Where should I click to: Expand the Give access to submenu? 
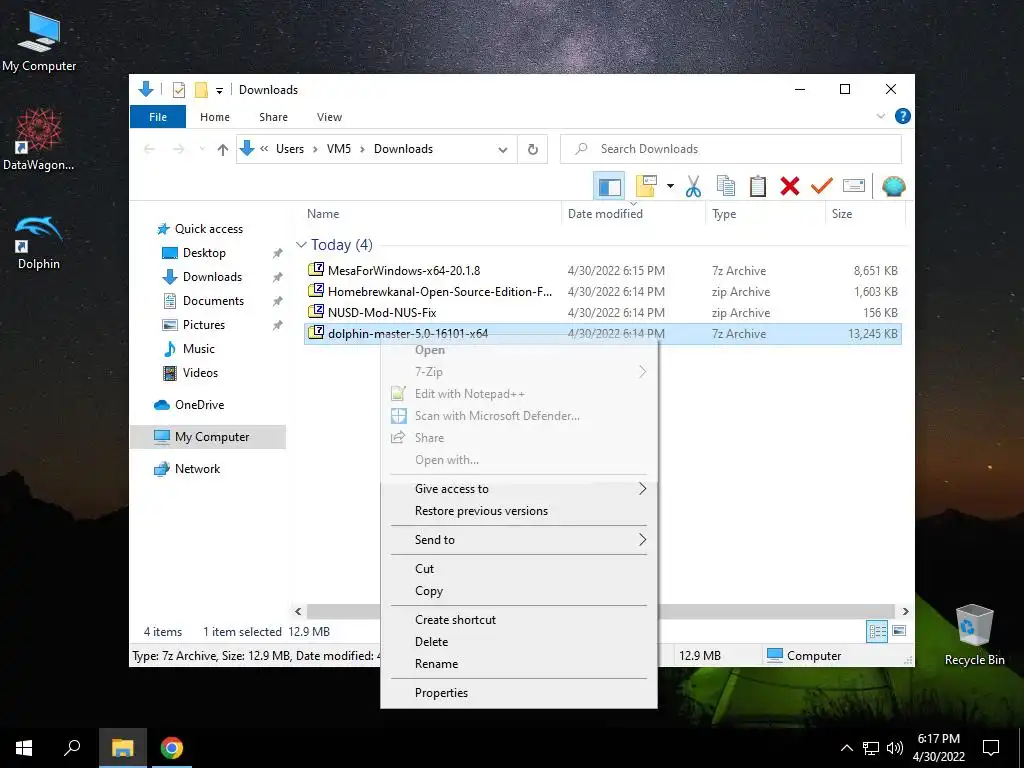(519, 489)
